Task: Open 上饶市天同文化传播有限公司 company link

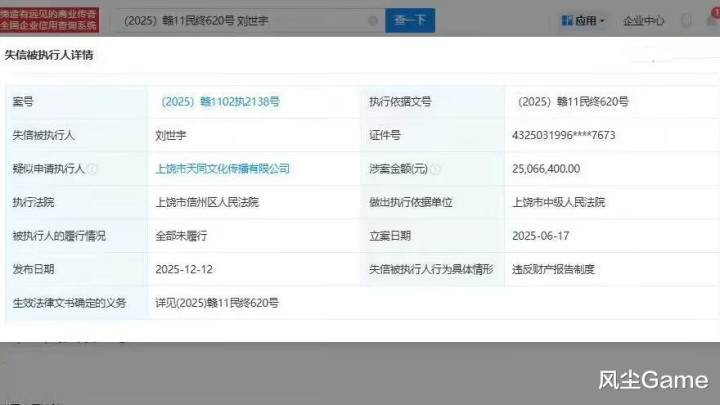Action: click(222, 169)
